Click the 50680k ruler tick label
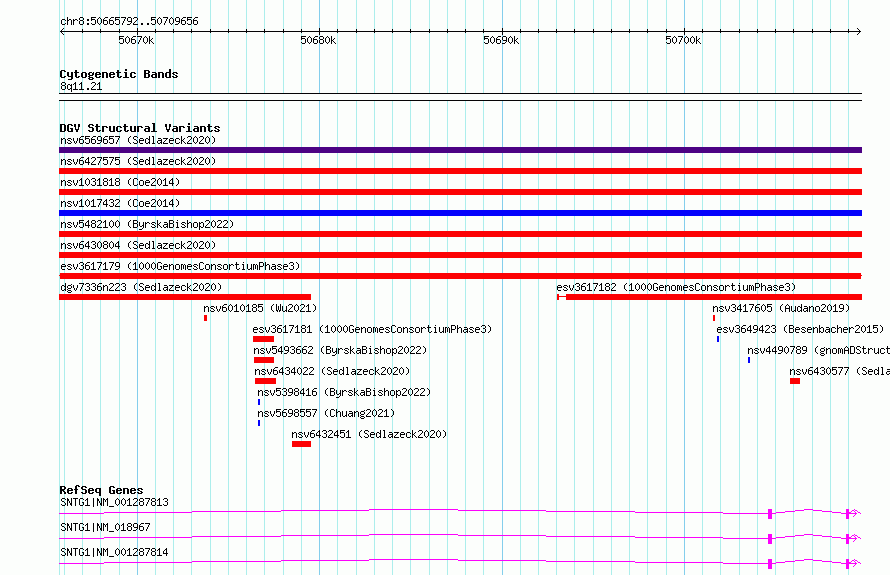The width and height of the screenshot is (890, 575). 318,40
